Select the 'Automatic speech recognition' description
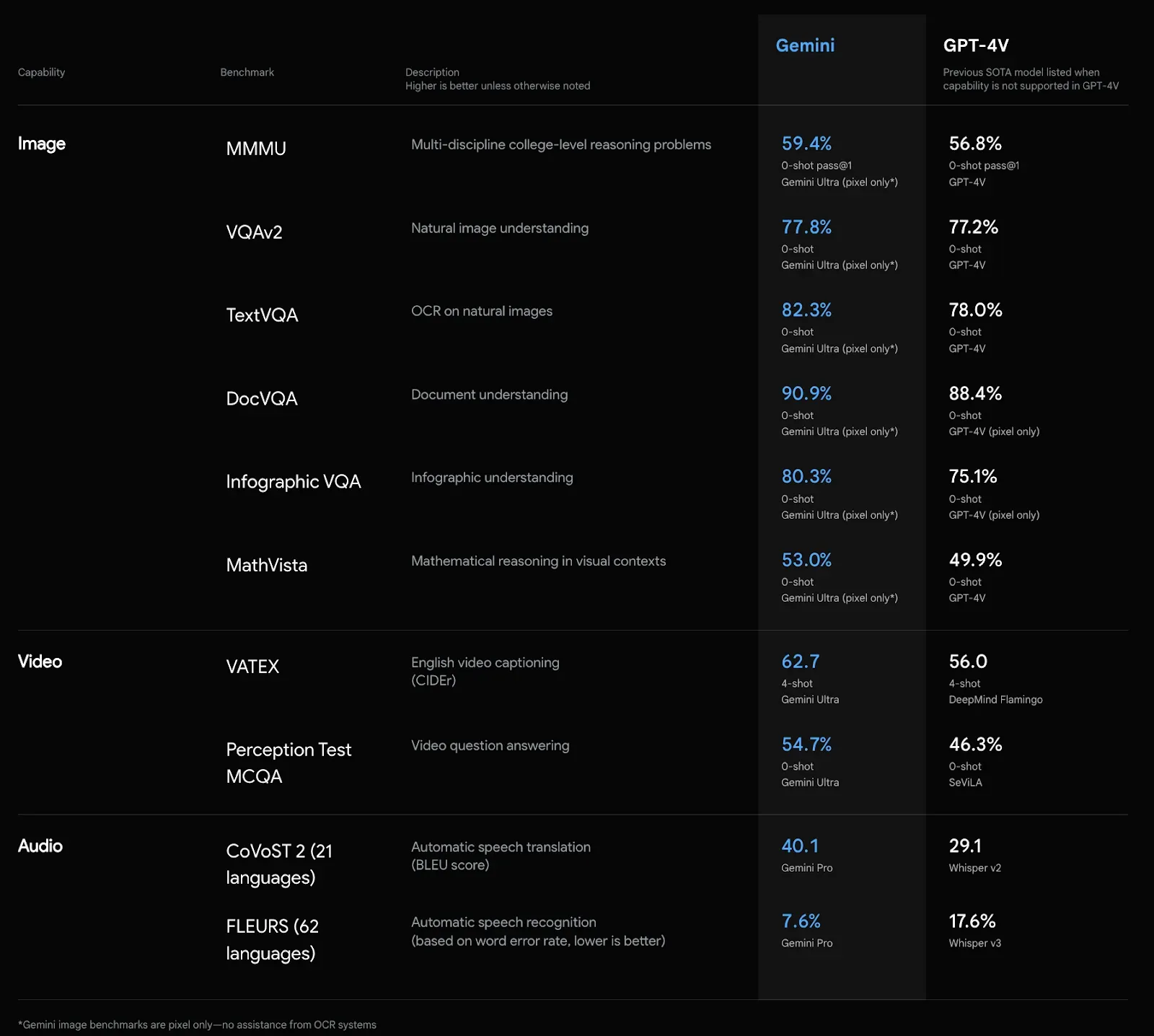Image resolution: width=1154 pixels, height=1036 pixels. coord(538,931)
